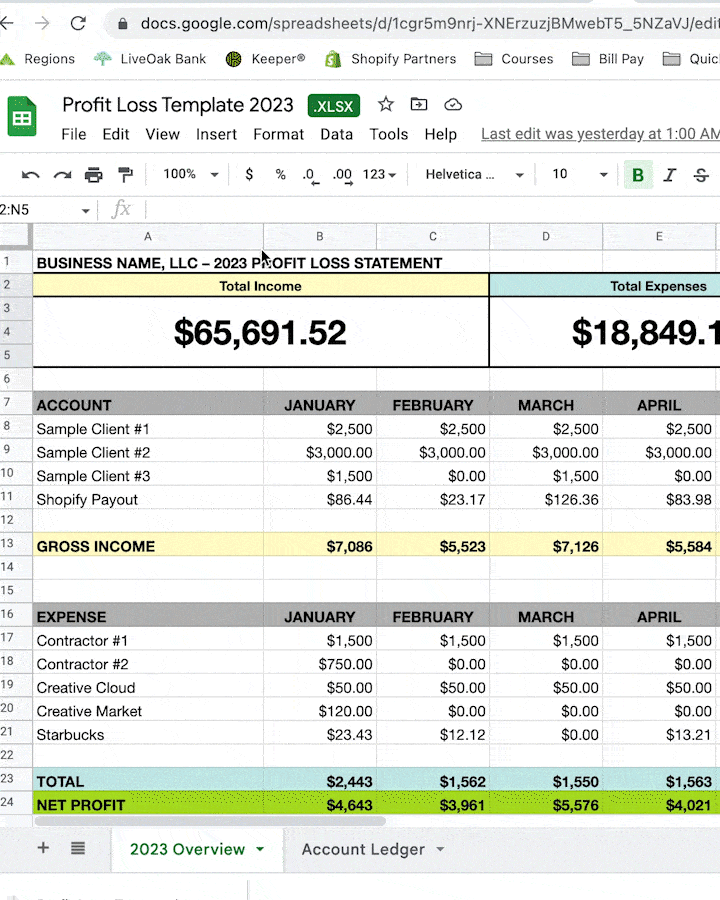The height and width of the screenshot is (900, 720).
Task: Open the Helvetica font dropdown
Action: [x=474, y=174]
